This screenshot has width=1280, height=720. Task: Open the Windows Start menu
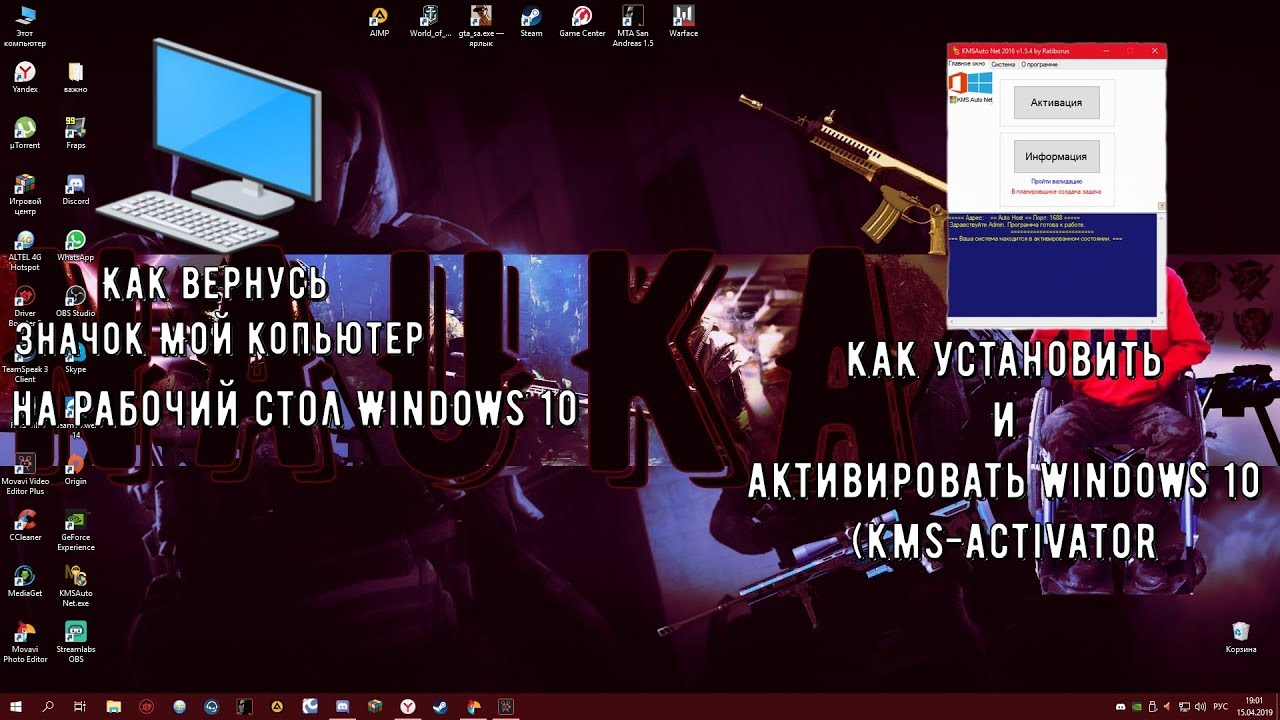pyautogui.click(x=16, y=706)
